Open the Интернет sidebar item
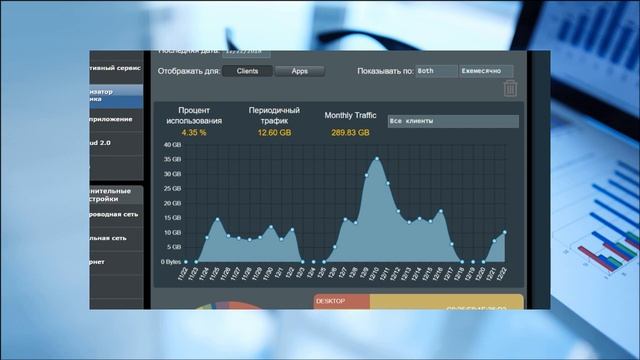The width and height of the screenshot is (640, 360). [116, 262]
